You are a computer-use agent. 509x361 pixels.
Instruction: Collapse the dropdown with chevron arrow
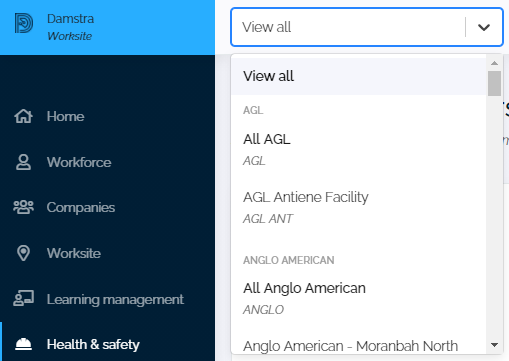(x=484, y=27)
